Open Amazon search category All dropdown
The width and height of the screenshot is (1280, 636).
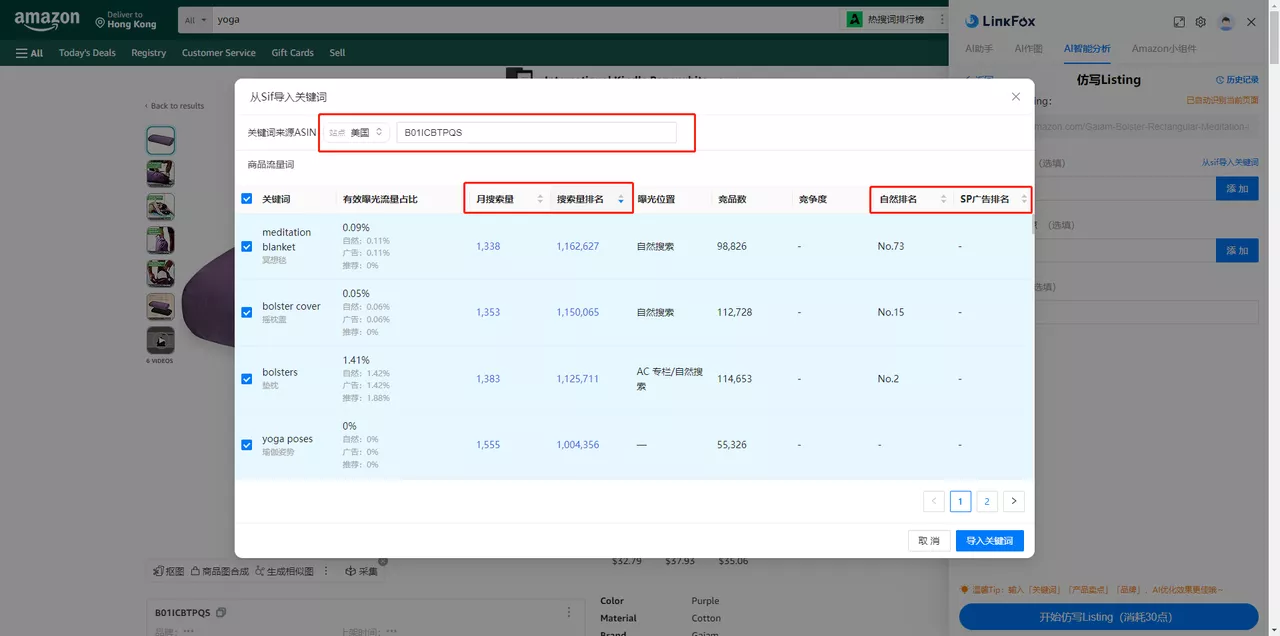[x=194, y=19]
